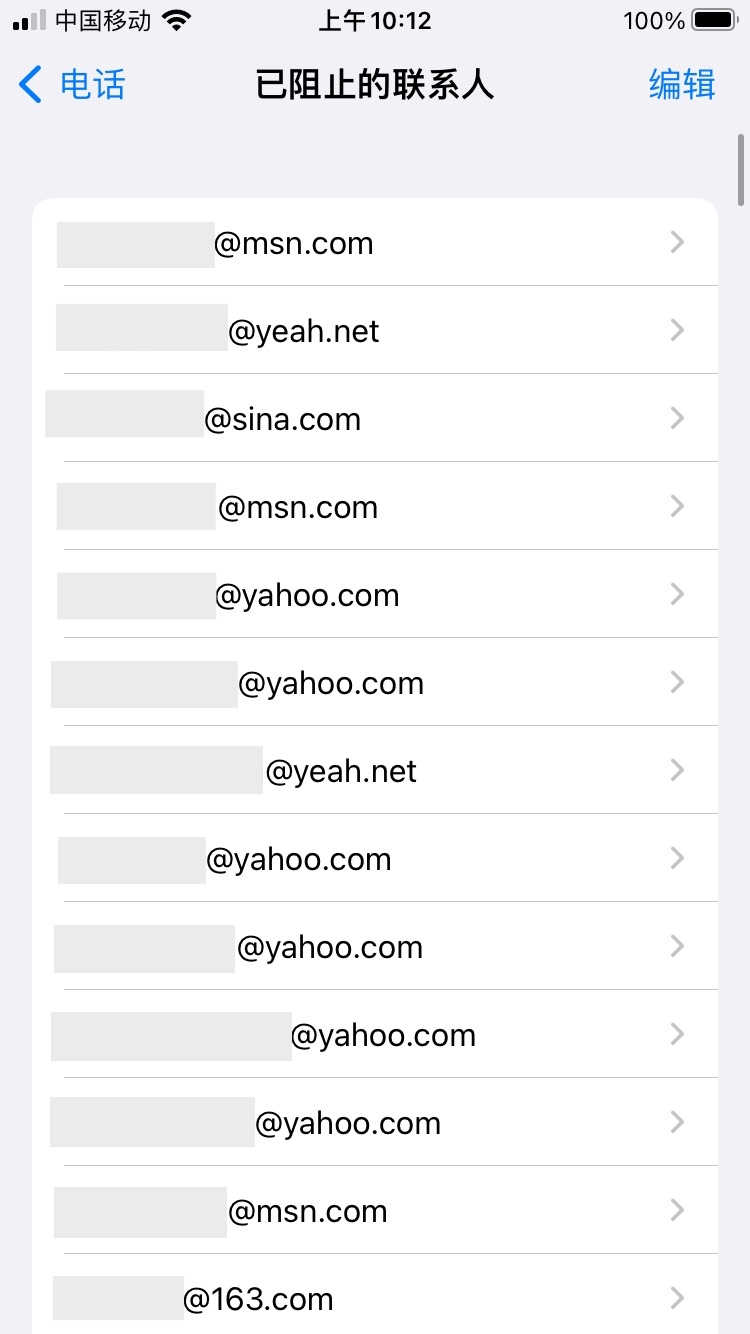Open the first @msn.com blocked contact
This screenshot has width=750, height=1334.
pos(293,243)
